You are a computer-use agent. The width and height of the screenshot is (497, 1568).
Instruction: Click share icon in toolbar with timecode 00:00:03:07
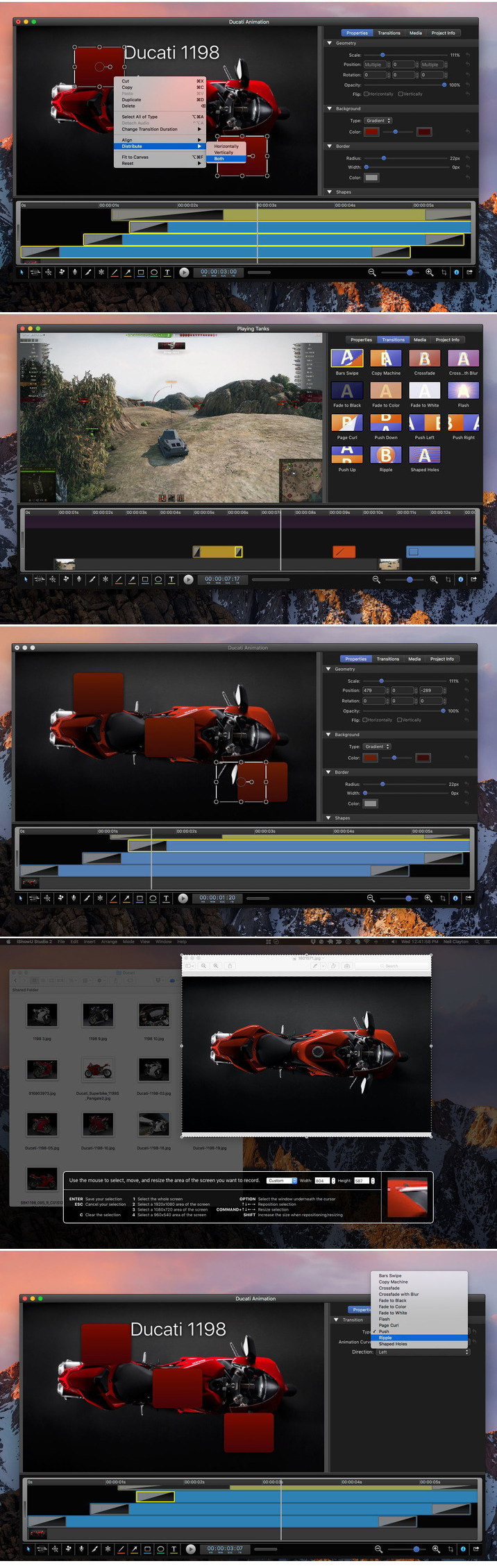pyautogui.click(x=477, y=1549)
